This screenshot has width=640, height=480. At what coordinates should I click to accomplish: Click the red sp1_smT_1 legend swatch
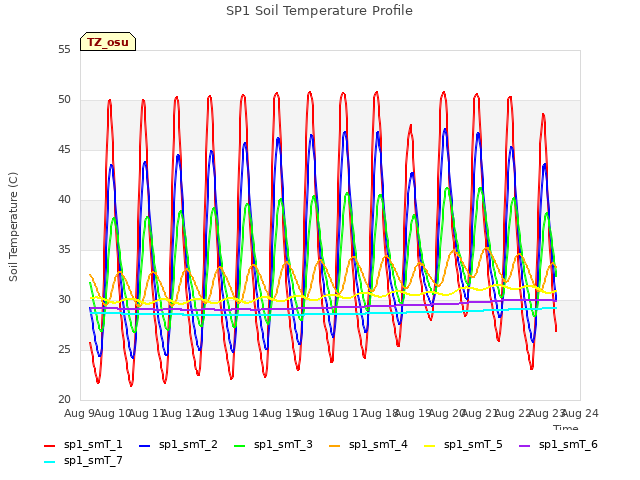(x=49, y=446)
